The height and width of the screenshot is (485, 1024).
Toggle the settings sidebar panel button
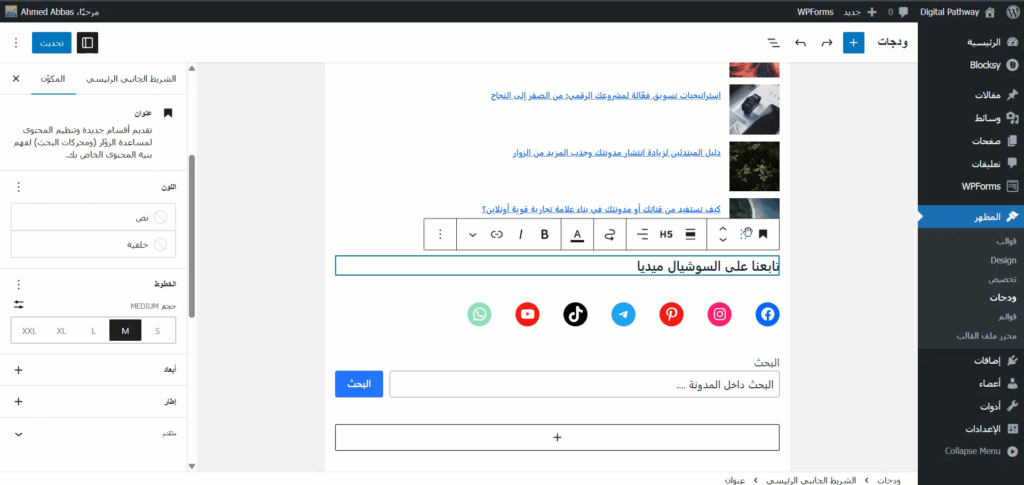pyautogui.click(x=88, y=43)
